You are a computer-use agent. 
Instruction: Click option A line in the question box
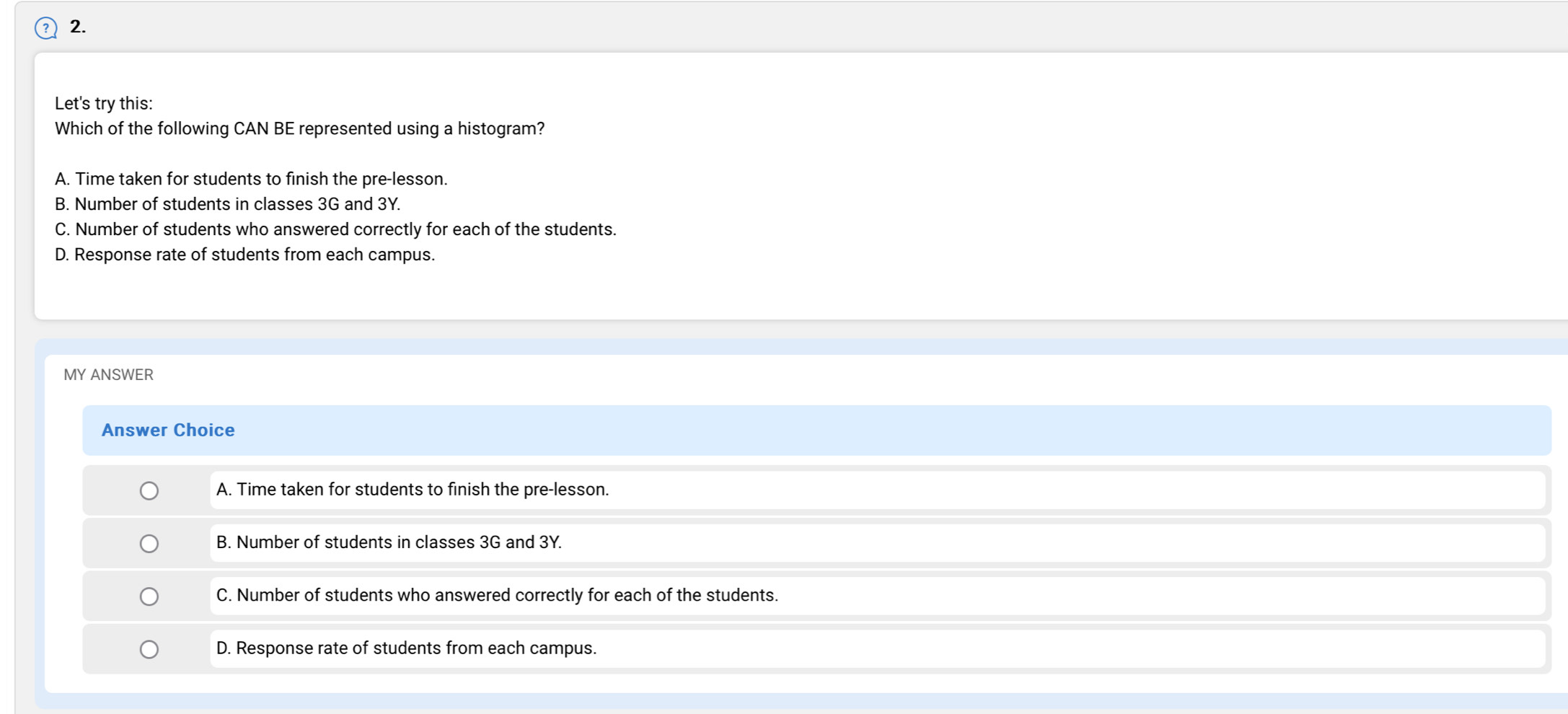251,179
